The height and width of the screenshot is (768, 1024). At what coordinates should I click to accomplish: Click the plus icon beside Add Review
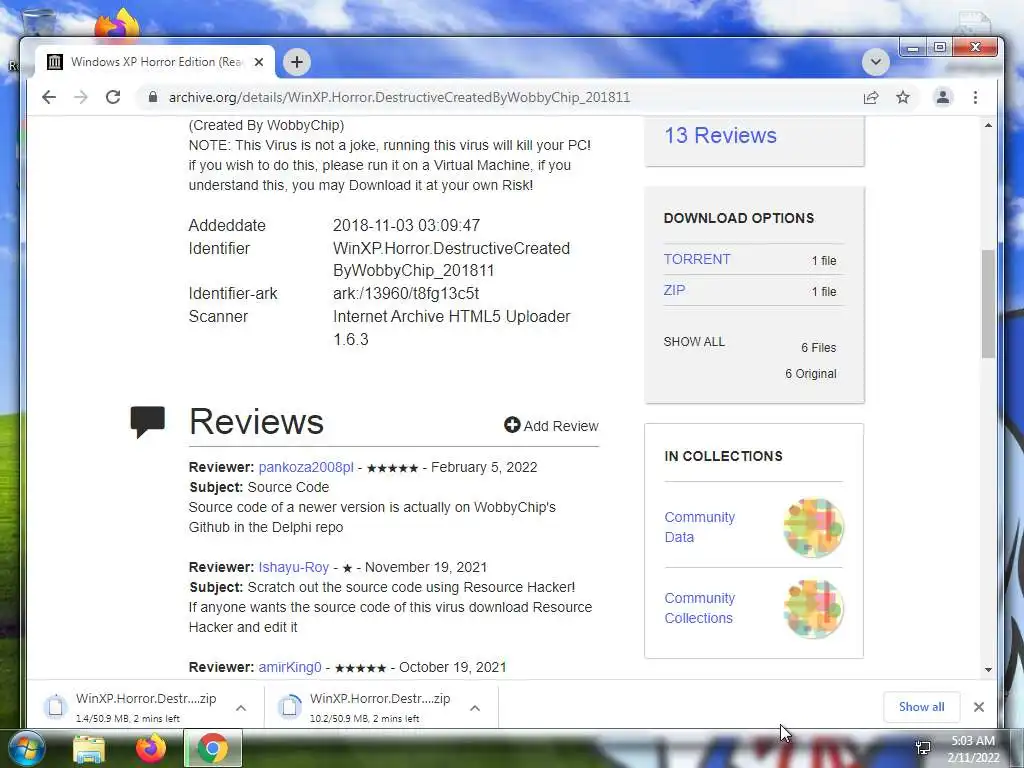(512, 425)
